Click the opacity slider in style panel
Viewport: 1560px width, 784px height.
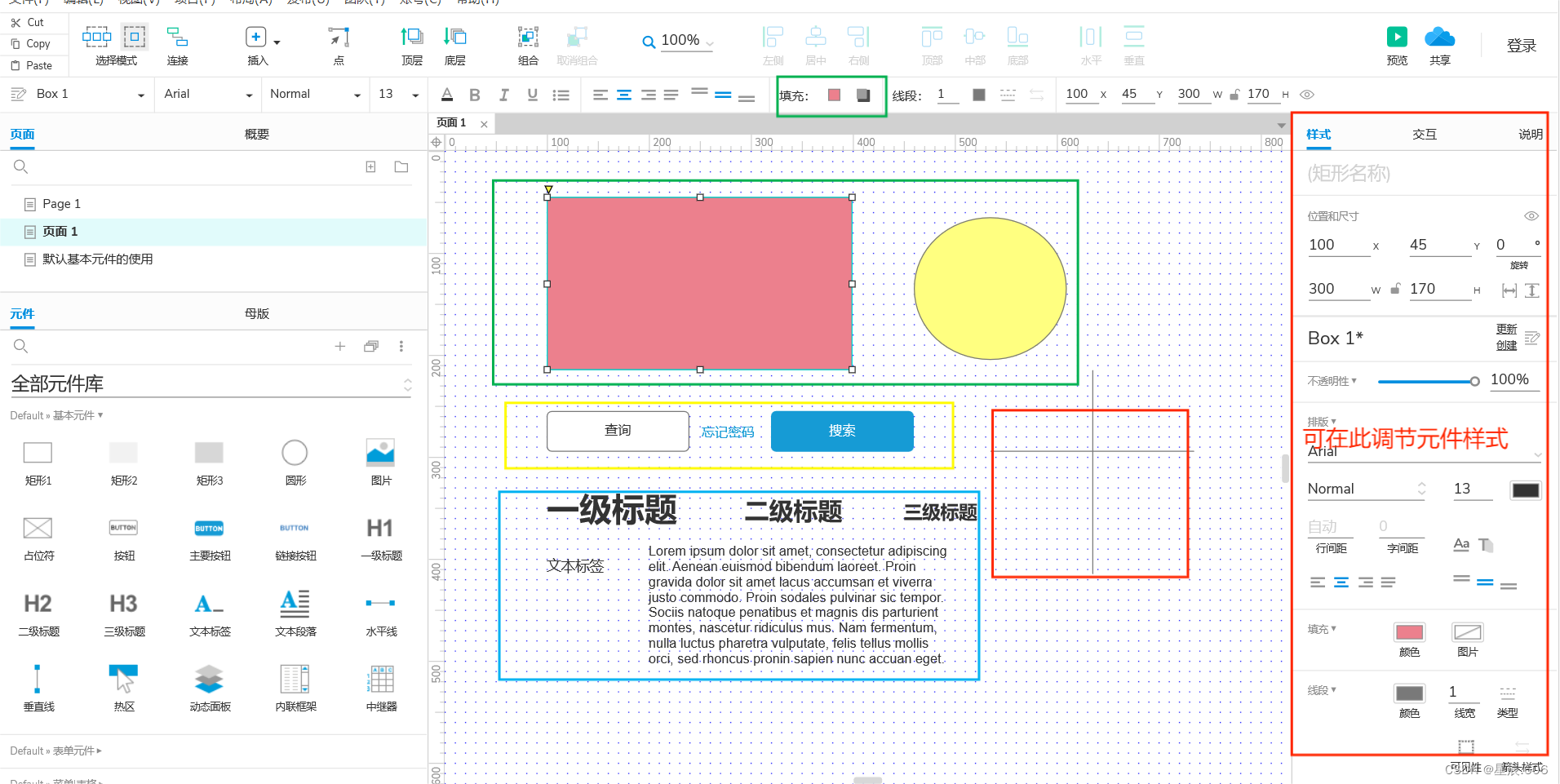point(1428,381)
